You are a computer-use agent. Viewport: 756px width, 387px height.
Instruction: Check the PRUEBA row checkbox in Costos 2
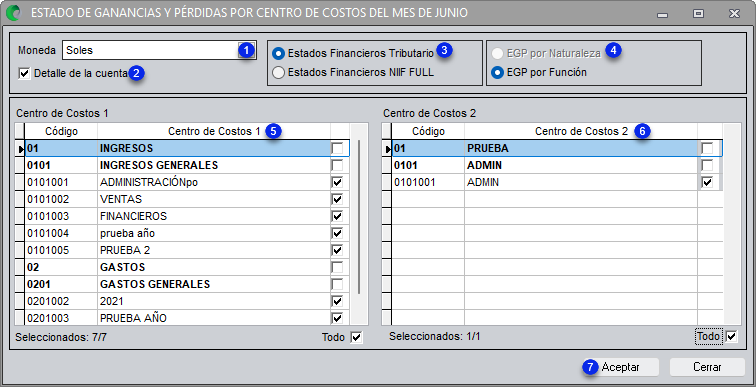(x=707, y=148)
